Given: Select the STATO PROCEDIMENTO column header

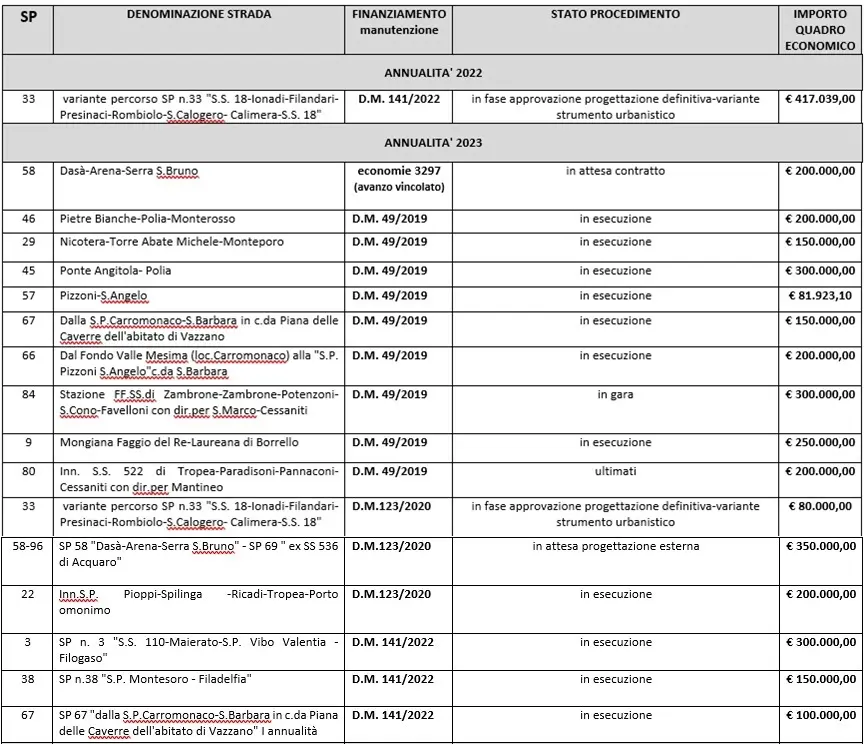Looking at the screenshot, I should click(615, 15).
